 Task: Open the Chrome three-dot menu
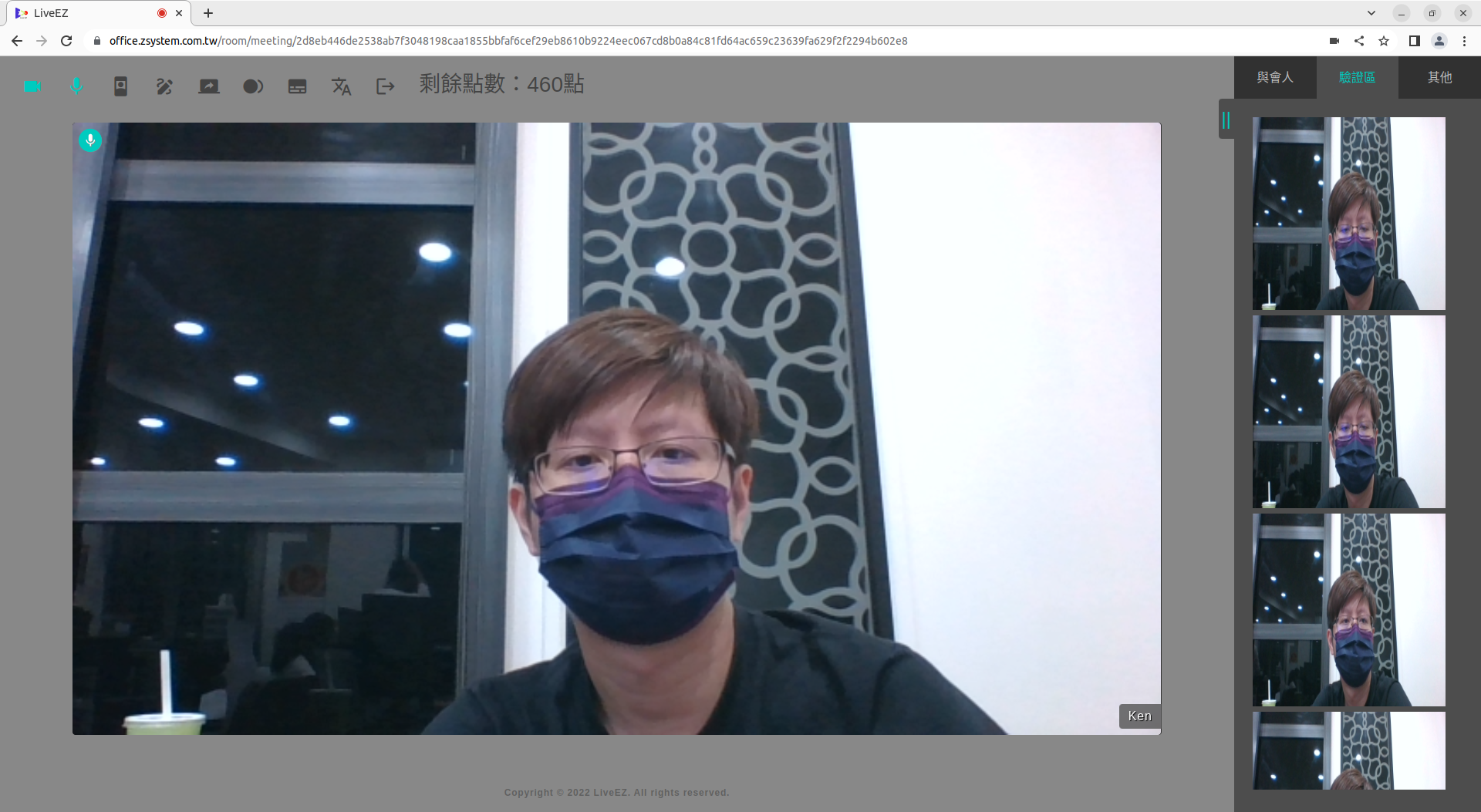click(x=1464, y=41)
